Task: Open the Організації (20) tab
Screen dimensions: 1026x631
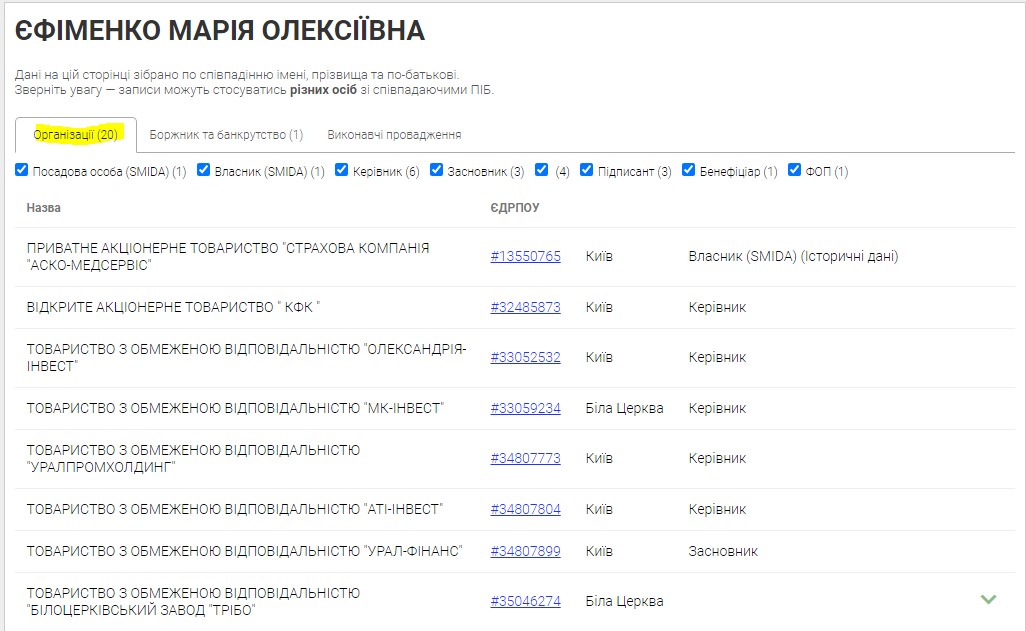Action: pos(76,134)
